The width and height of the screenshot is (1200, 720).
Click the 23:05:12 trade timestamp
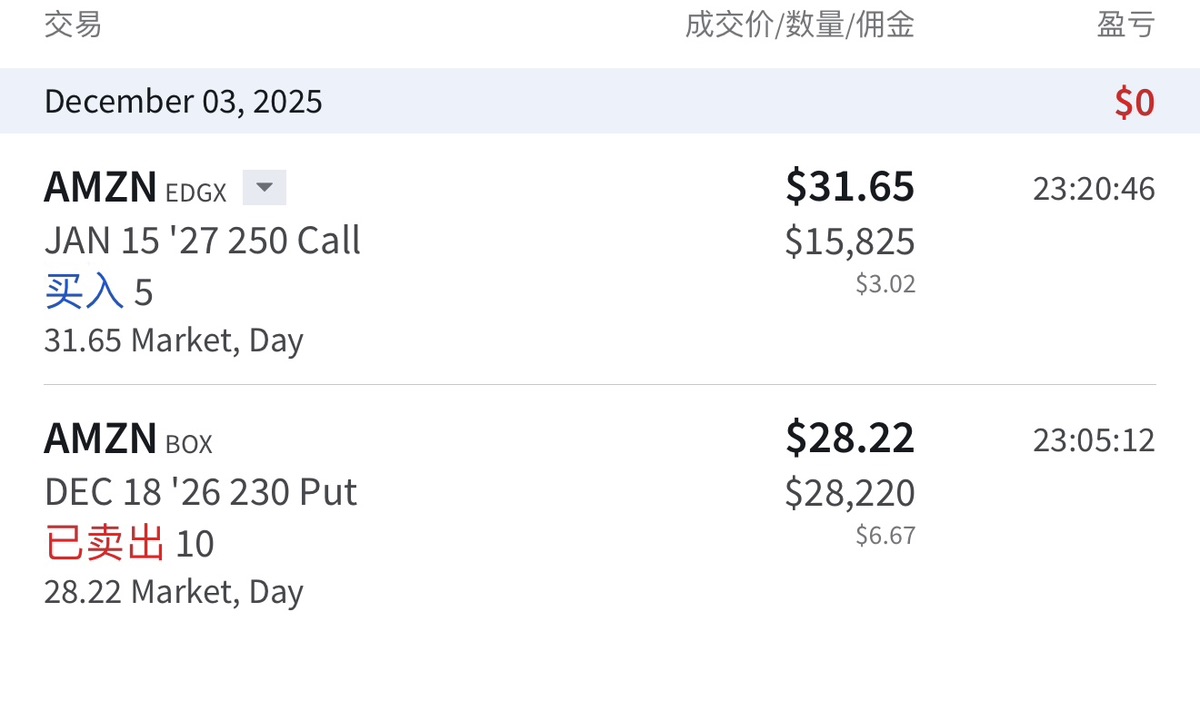1094,440
